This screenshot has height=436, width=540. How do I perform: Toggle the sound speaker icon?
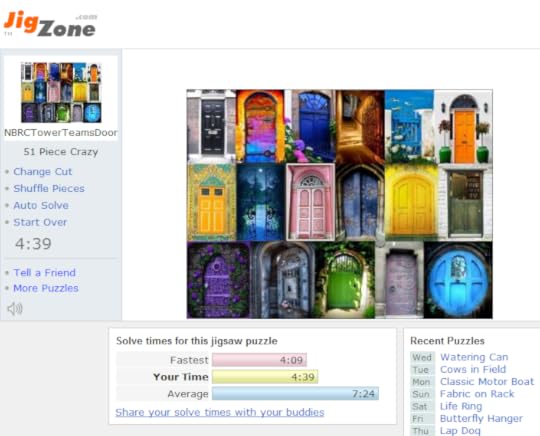pos(15,309)
